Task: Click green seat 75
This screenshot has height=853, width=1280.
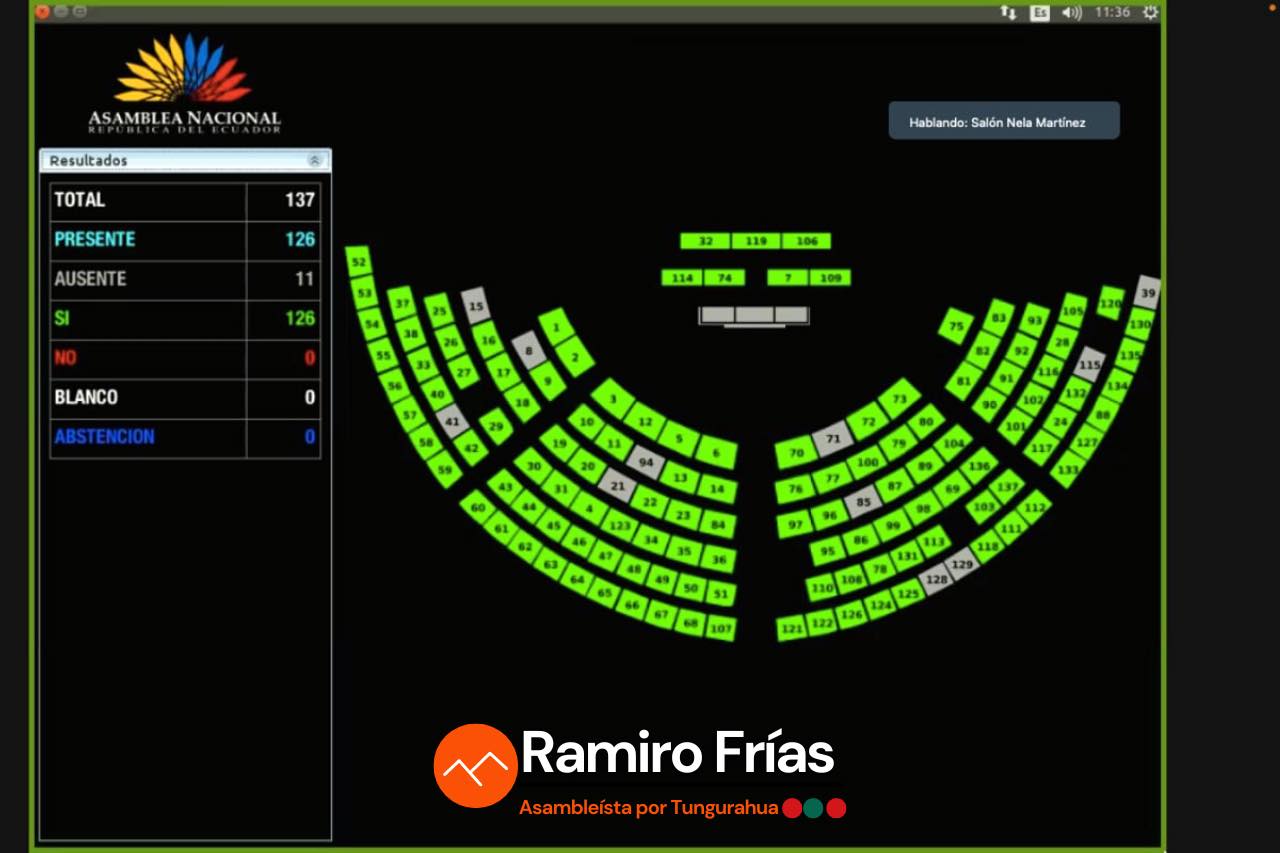Action: (x=956, y=326)
